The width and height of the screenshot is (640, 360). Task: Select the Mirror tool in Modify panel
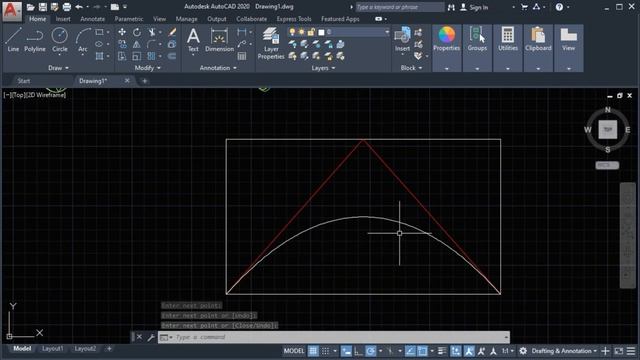click(x=137, y=44)
